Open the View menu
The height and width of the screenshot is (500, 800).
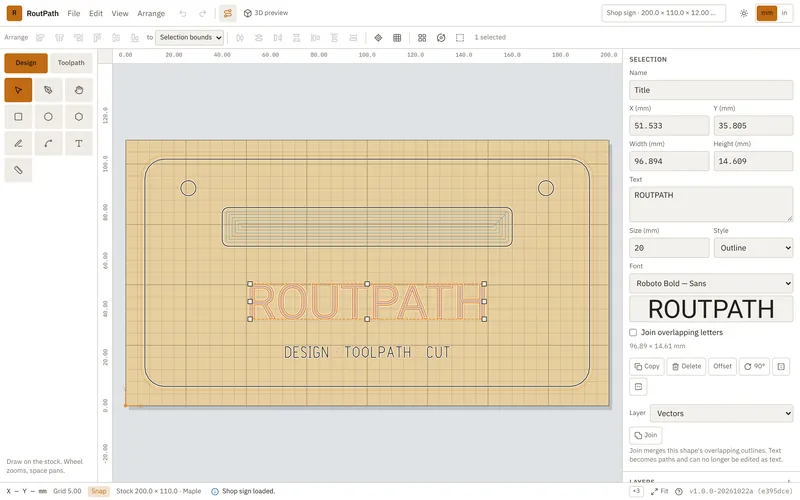point(120,13)
